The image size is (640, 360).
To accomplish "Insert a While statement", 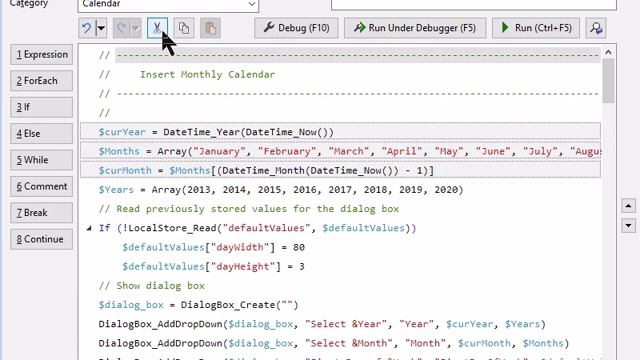I will (42, 160).
